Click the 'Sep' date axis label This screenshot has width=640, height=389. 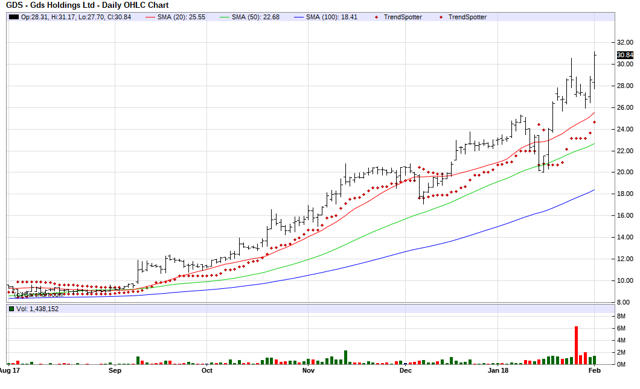115,371
